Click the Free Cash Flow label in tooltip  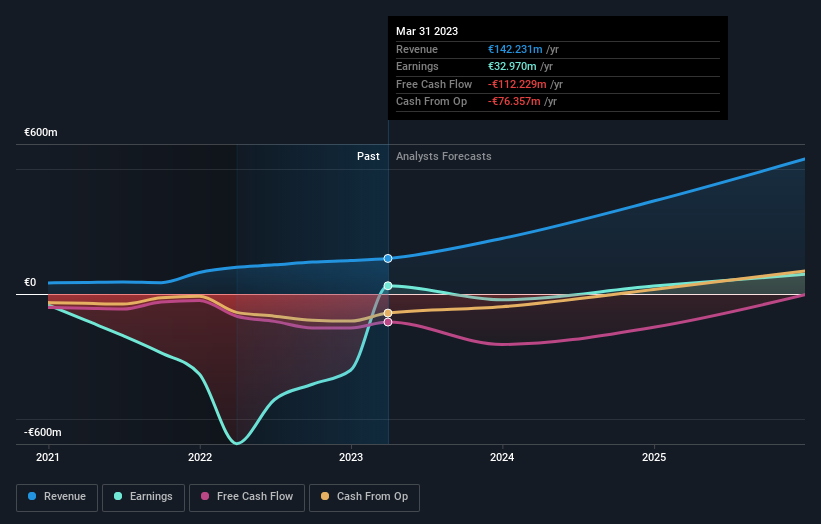point(434,84)
